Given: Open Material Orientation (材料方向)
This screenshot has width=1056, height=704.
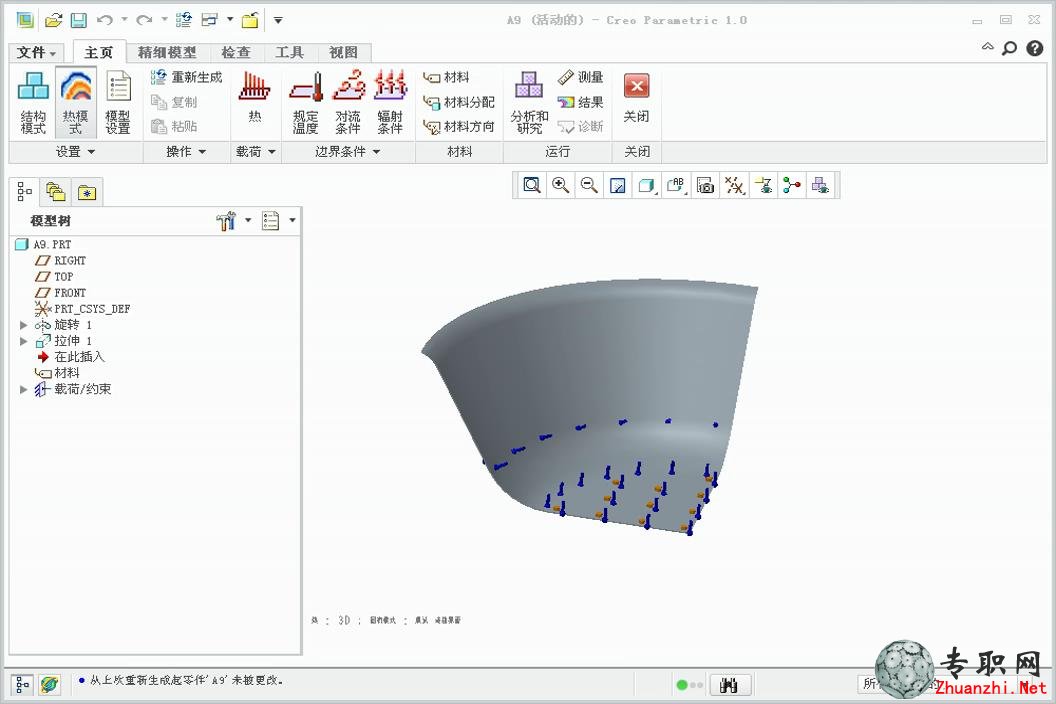Looking at the screenshot, I should click(459, 126).
